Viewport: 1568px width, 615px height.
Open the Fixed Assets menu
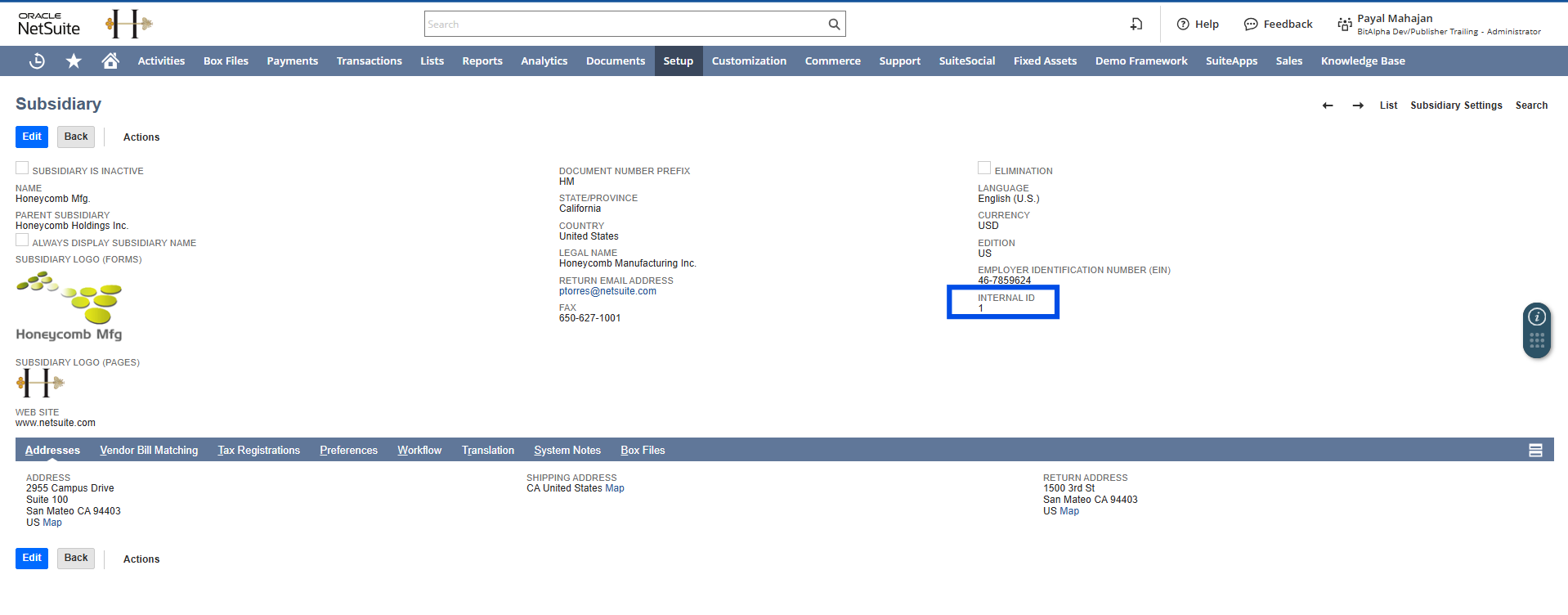click(1045, 61)
